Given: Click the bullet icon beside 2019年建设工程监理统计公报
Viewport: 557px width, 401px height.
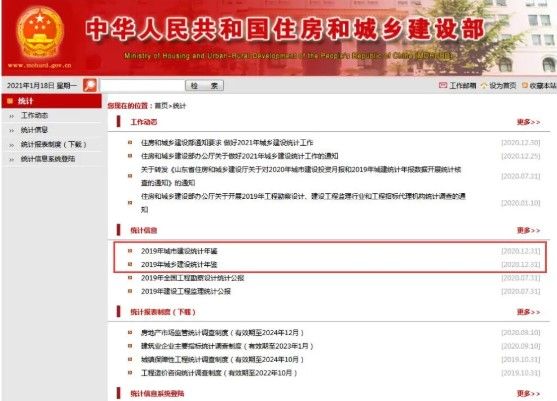Looking at the screenshot, I should tap(130, 291).
